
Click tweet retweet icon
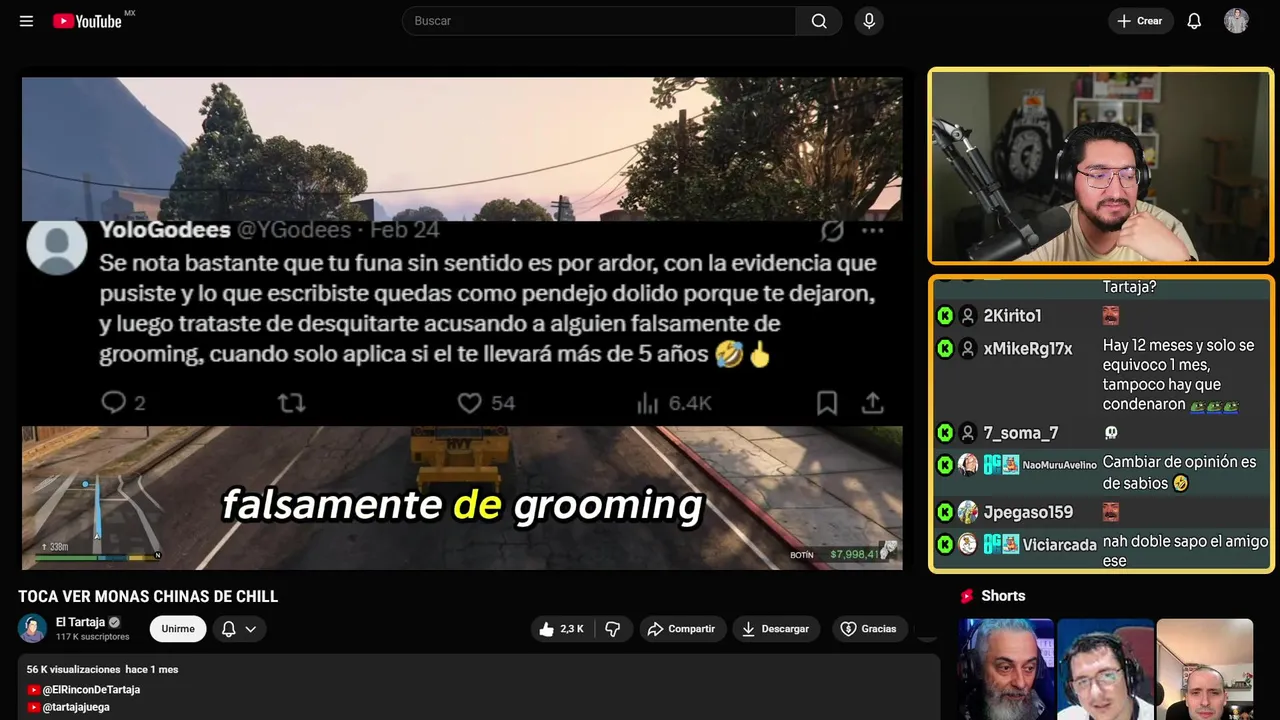pos(291,403)
